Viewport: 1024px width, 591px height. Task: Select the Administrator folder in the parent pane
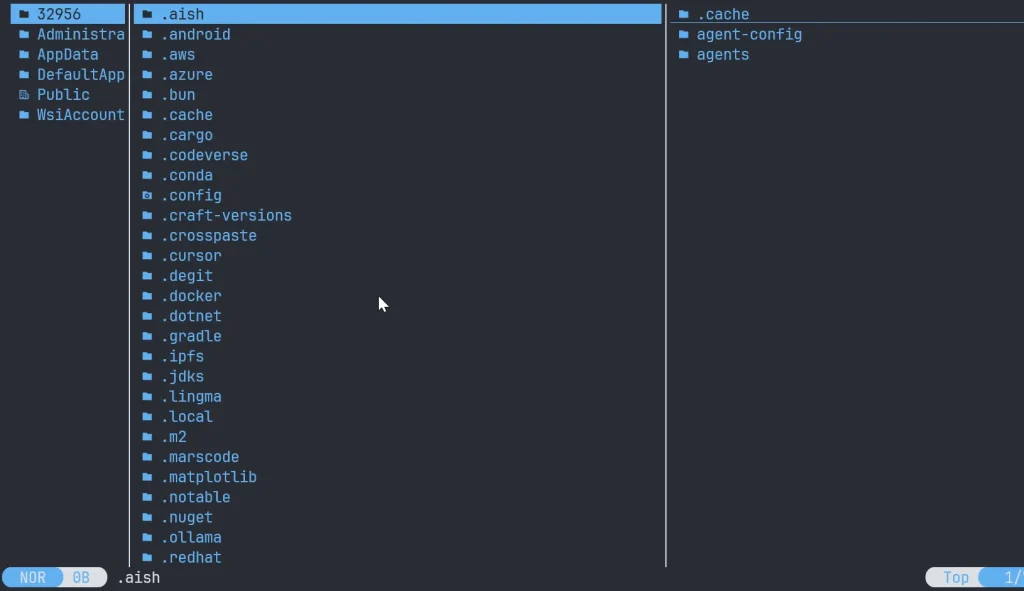(80, 35)
